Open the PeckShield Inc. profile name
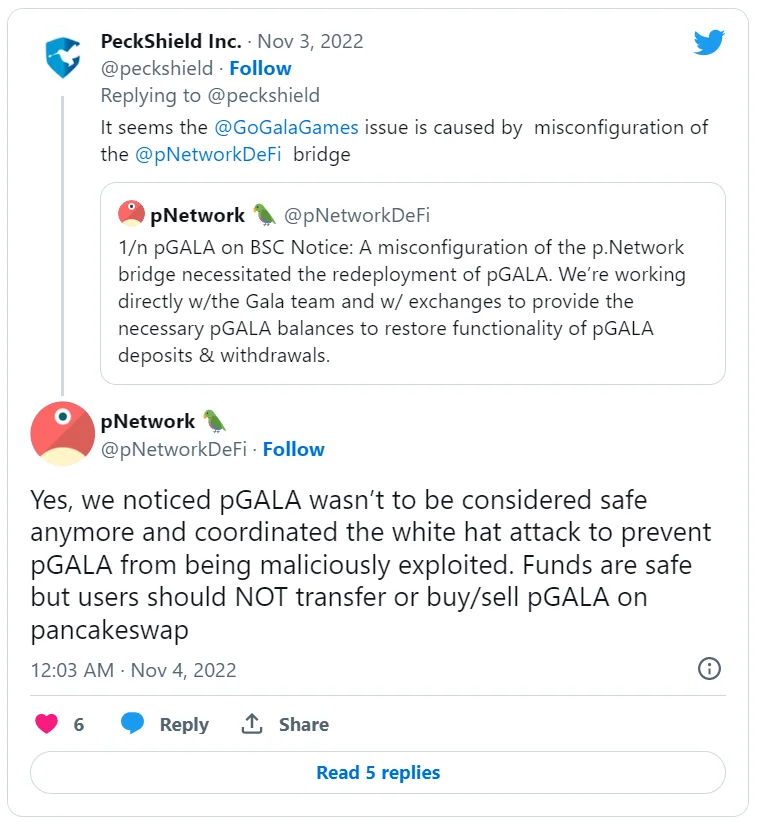The width and height of the screenshot is (759, 824). [x=171, y=41]
